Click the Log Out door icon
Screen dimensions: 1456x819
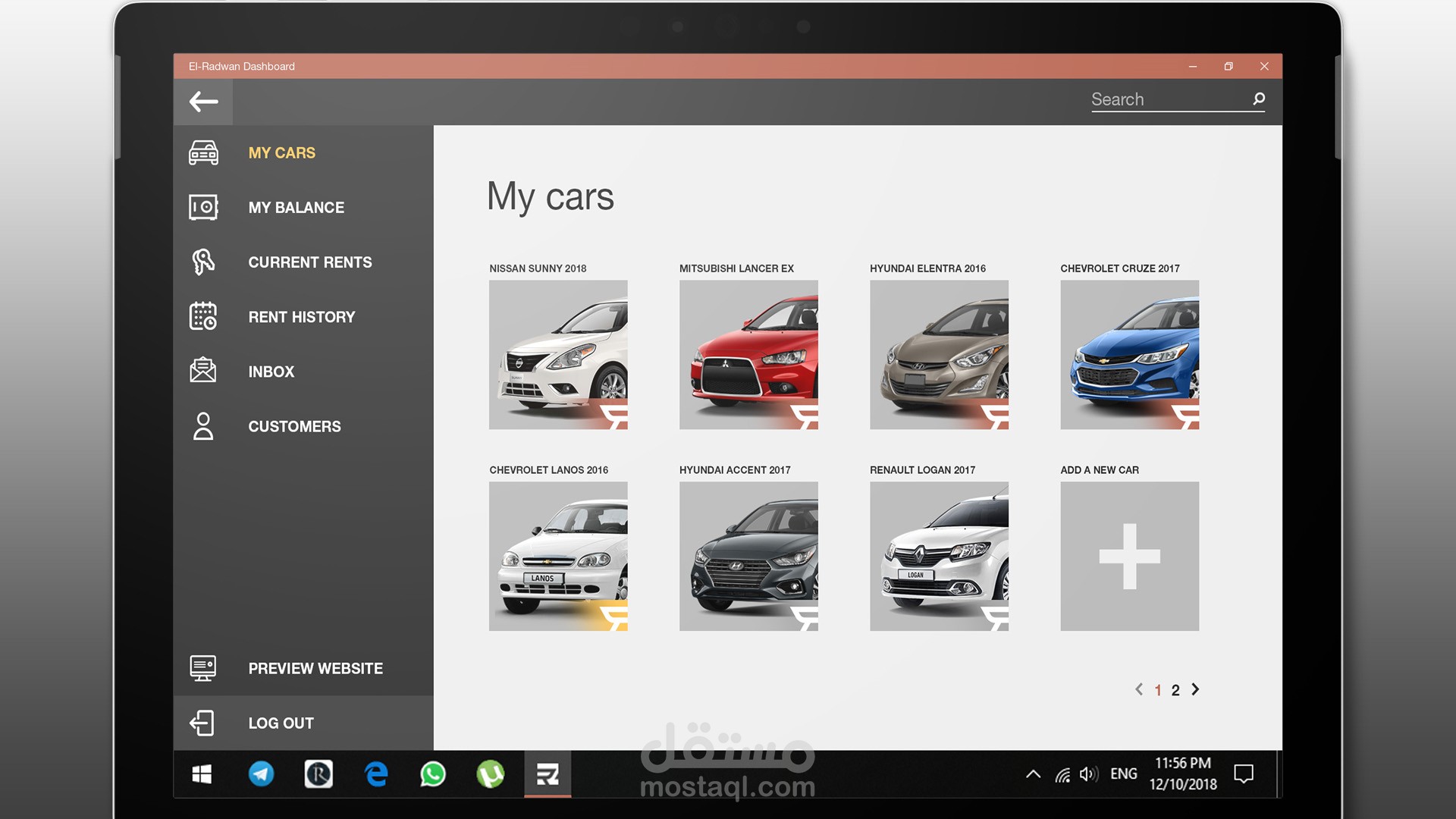pos(203,723)
